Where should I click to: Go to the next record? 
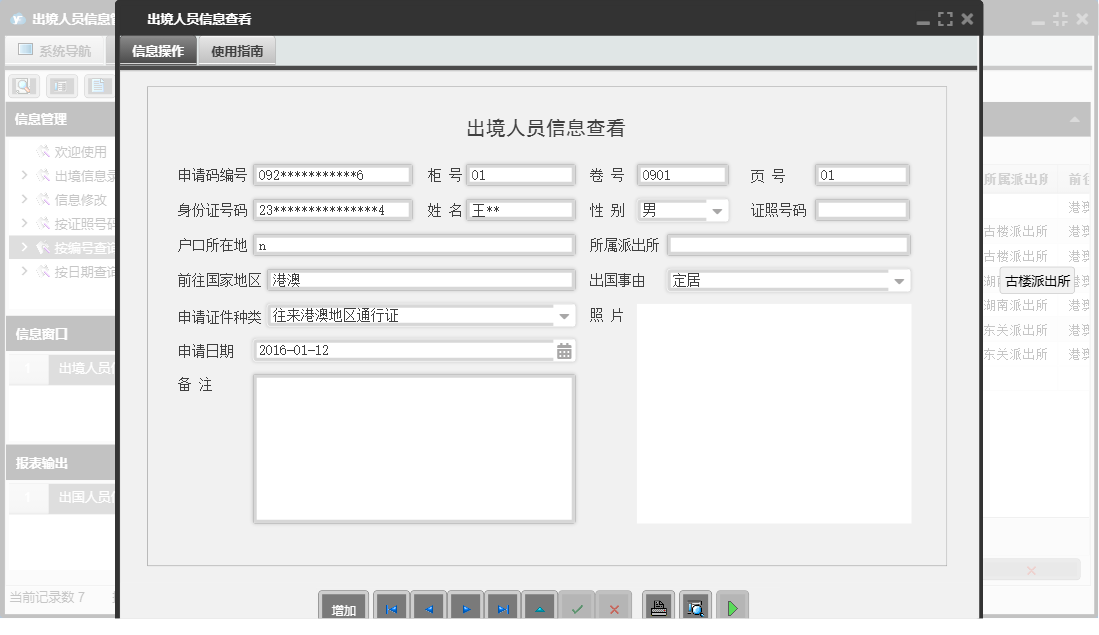click(465, 608)
